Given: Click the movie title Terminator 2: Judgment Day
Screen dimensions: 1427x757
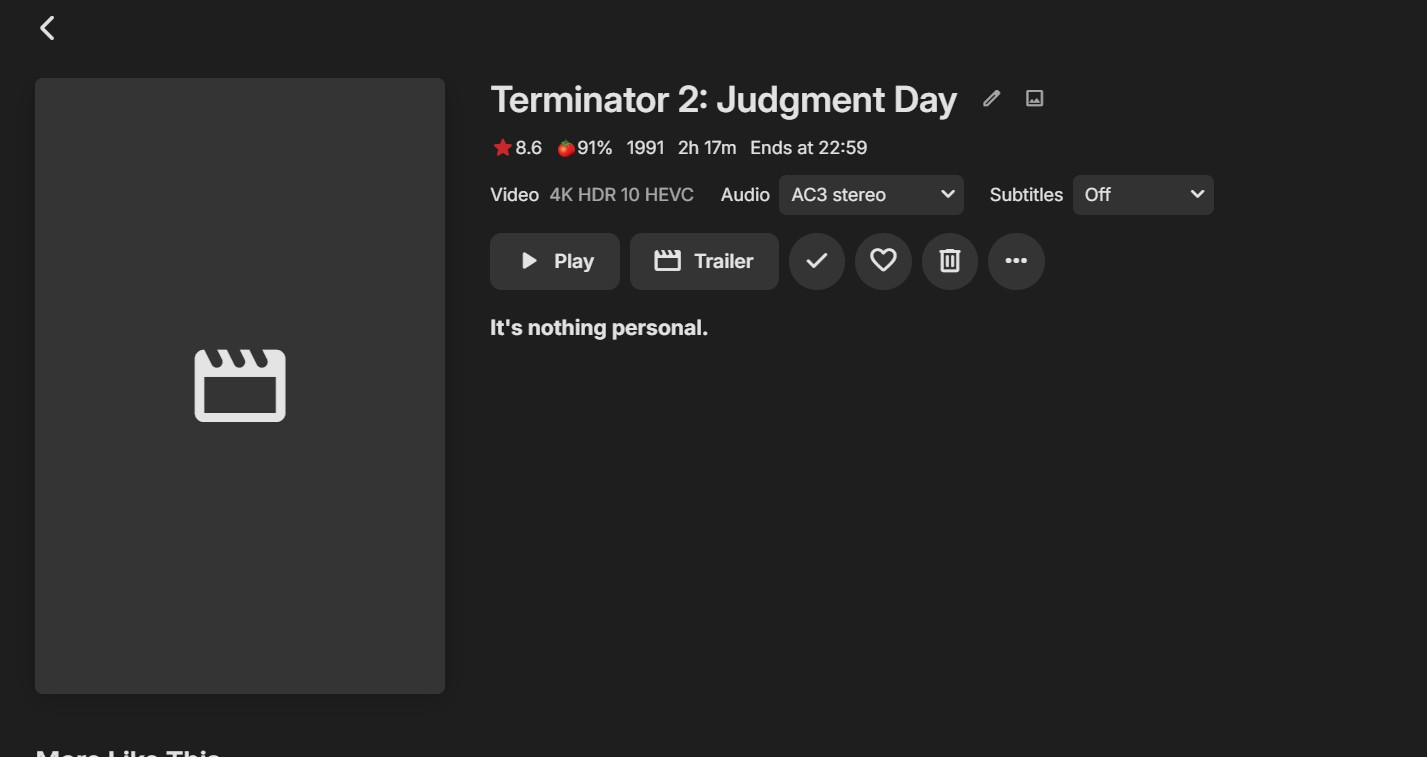Looking at the screenshot, I should (723, 100).
